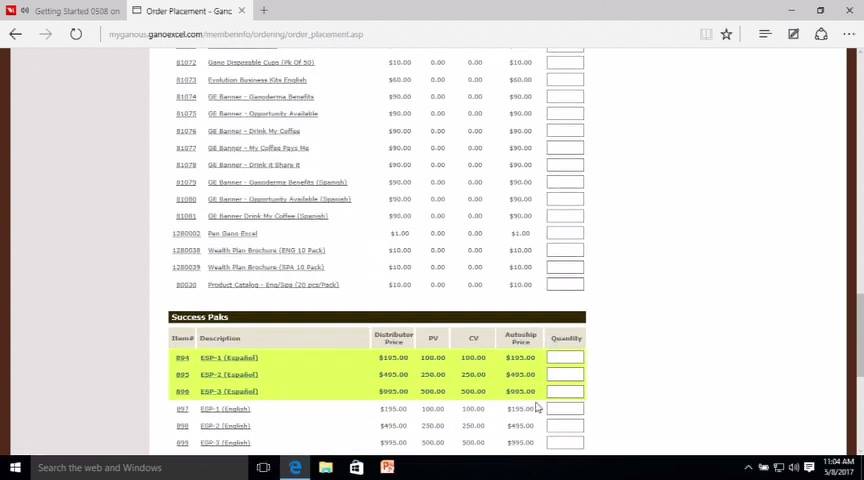Click item number 894

click(182, 358)
